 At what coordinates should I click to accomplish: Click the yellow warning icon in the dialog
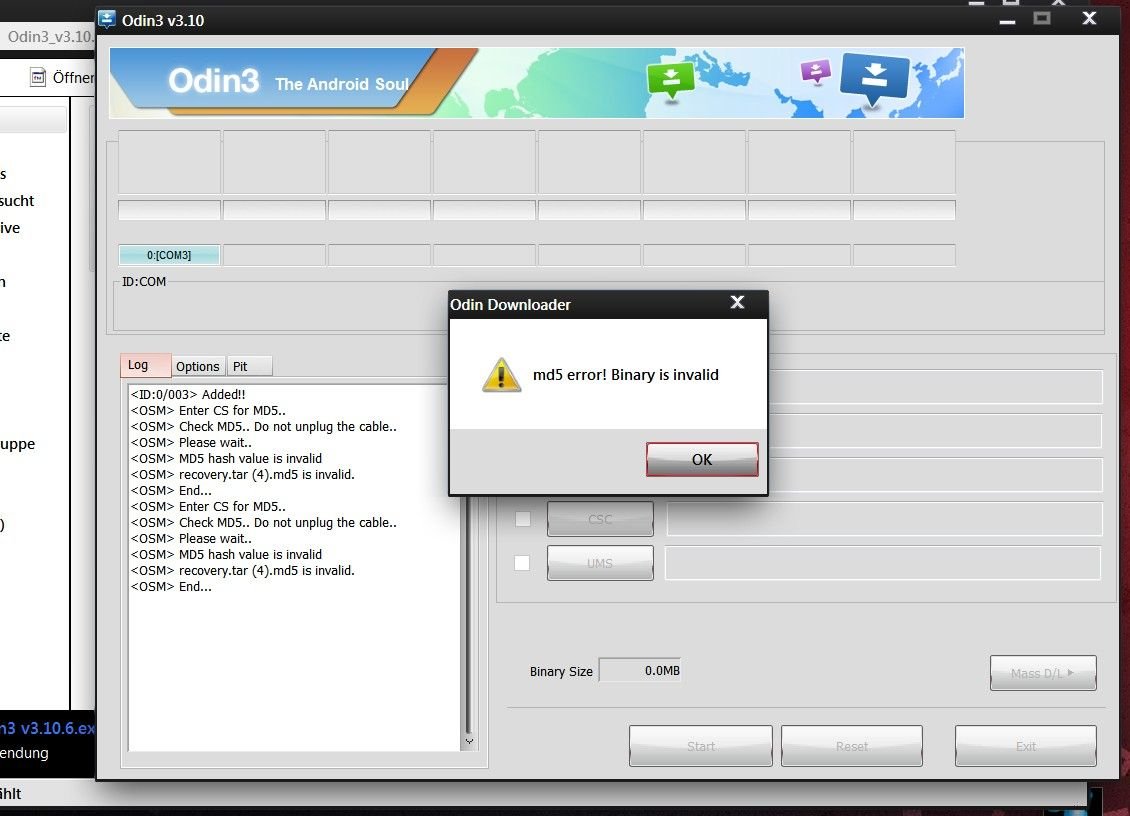coord(502,375)
